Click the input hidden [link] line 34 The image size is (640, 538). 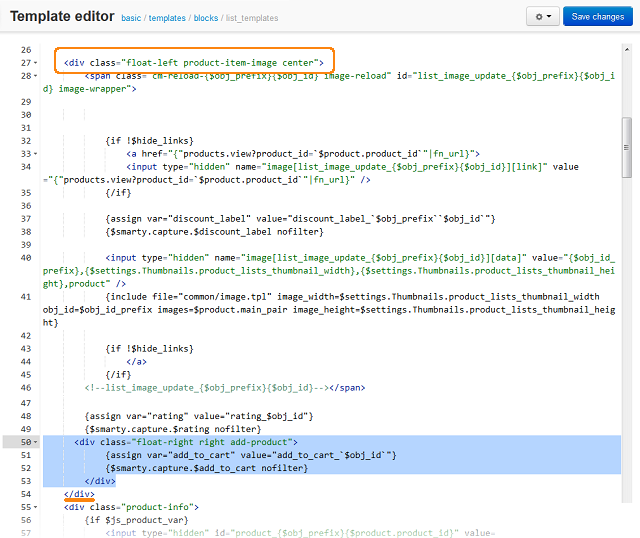[x=311, y=173]
